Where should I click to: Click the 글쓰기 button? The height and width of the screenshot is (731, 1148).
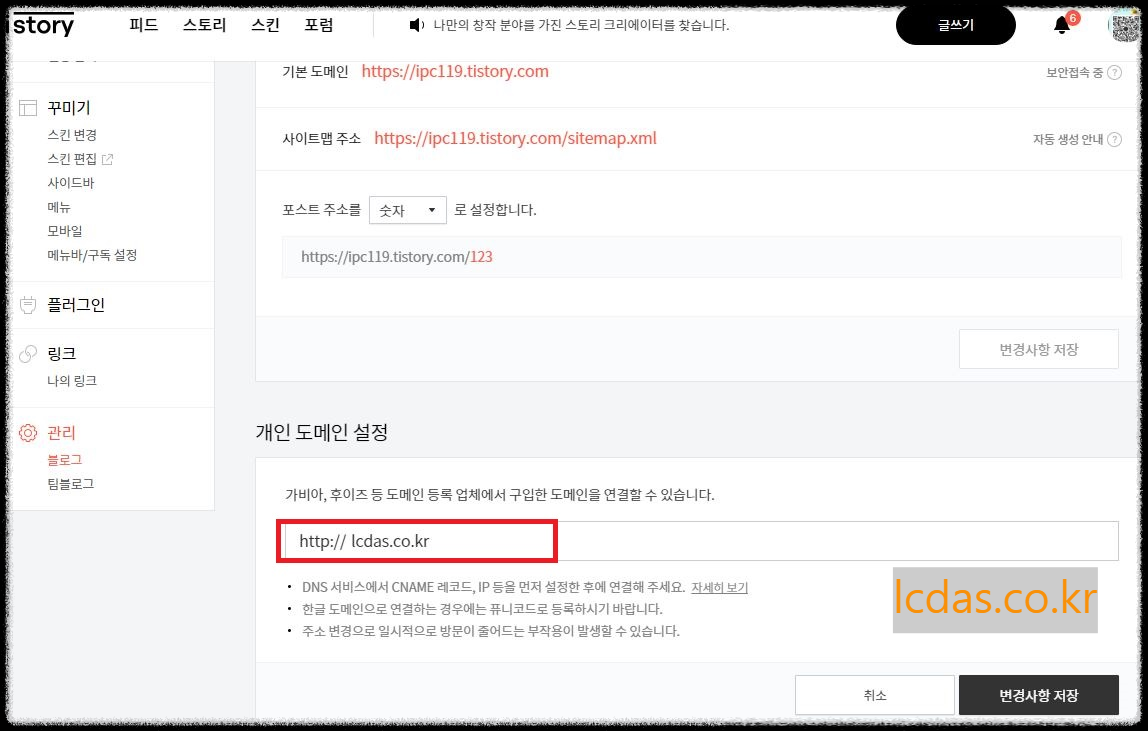pyautogui.click(x=955, y=25)
